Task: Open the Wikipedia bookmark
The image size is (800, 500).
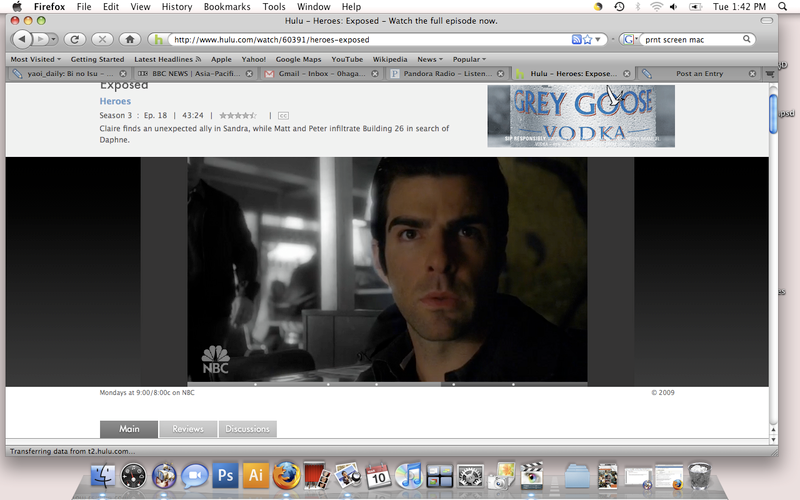Action: (390, 59)
